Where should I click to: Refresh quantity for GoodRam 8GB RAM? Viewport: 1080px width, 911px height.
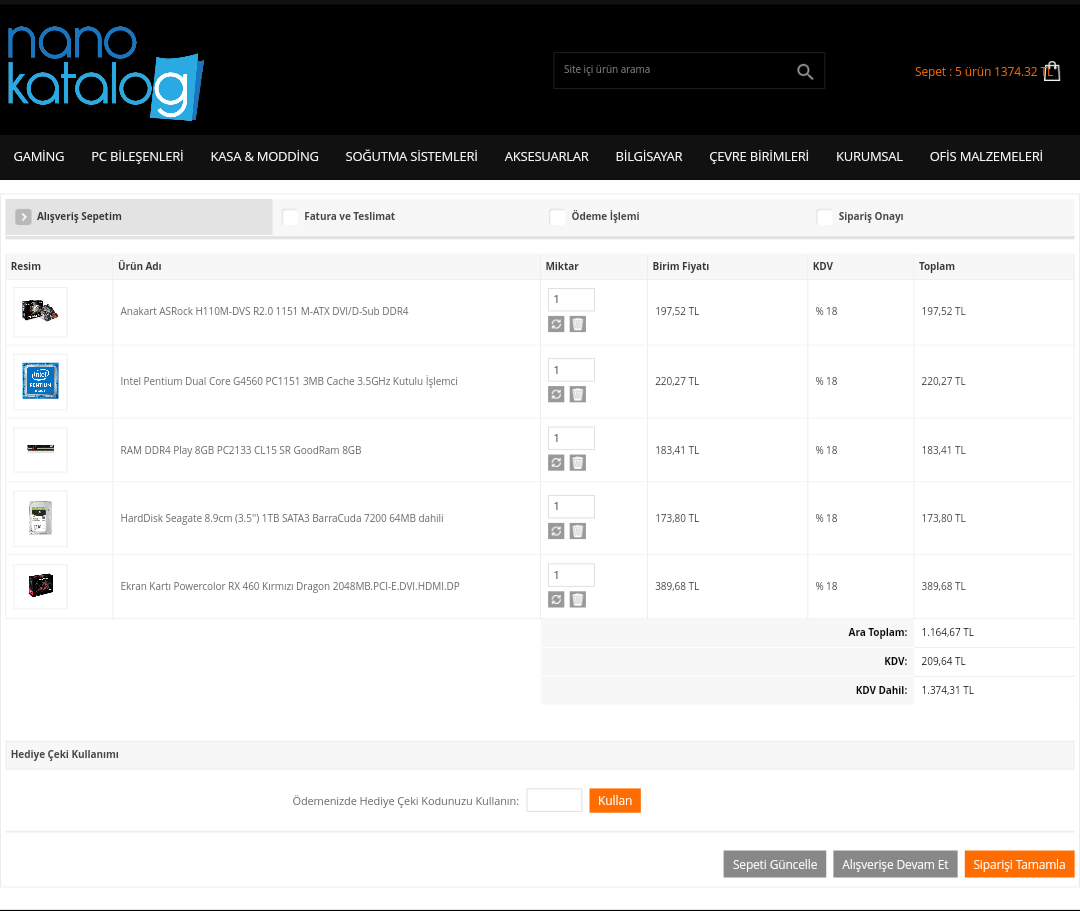[x=556, y=463]
